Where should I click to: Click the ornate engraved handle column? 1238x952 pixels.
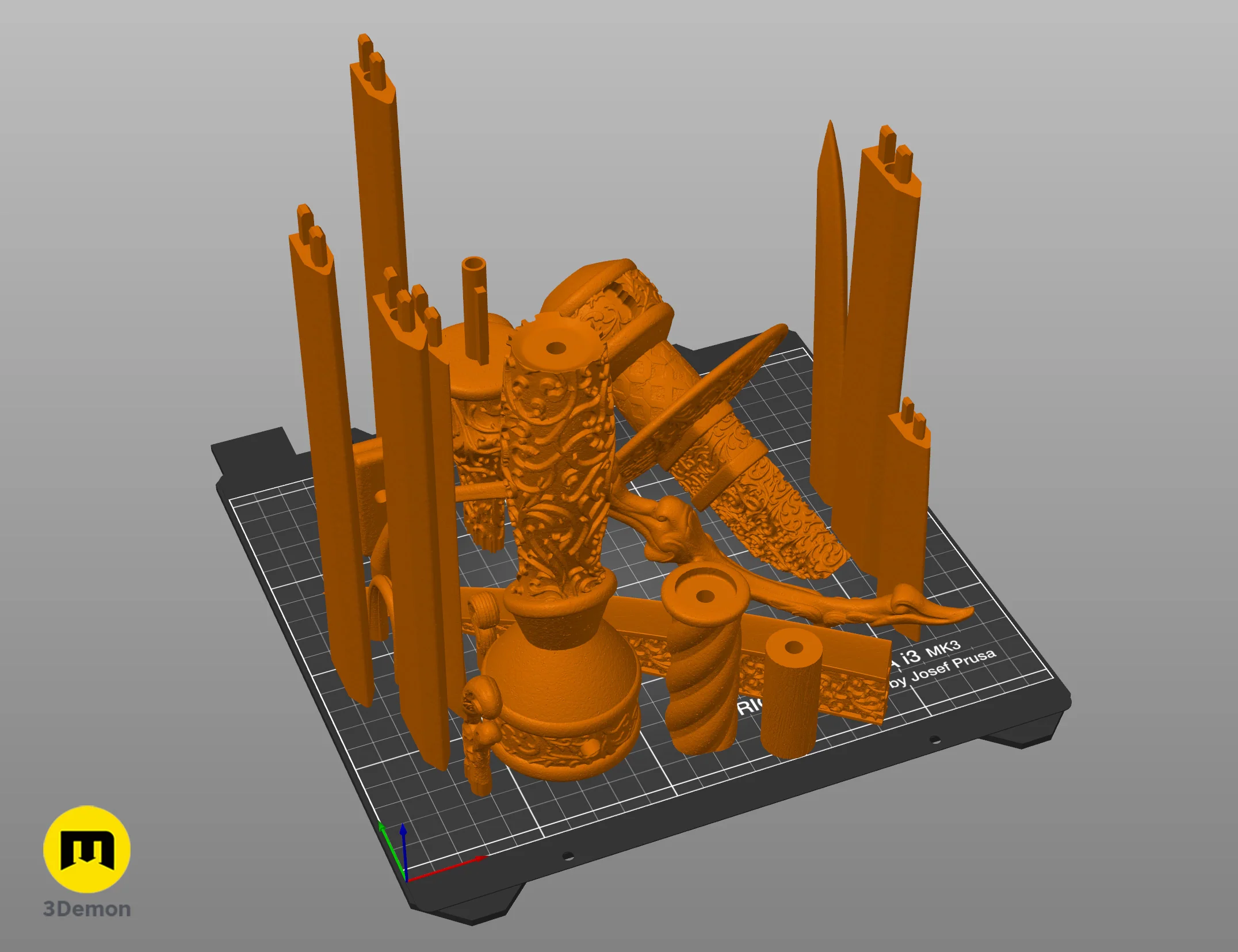coord(555,460)
